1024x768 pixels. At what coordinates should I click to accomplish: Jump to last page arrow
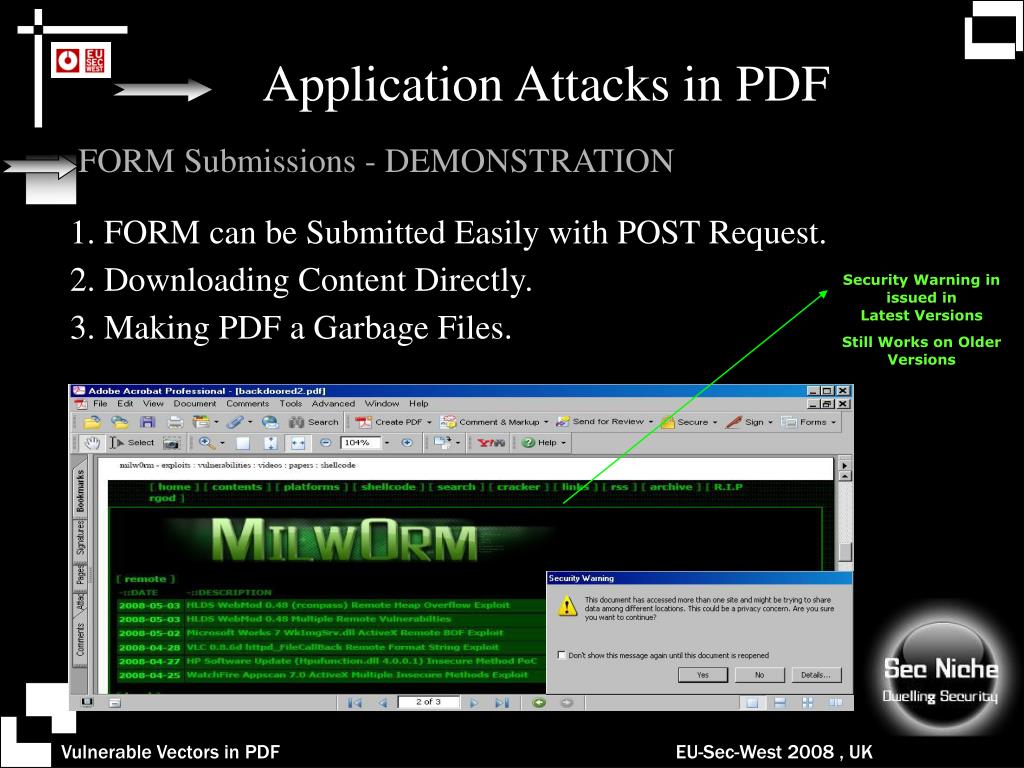point(502,703)
